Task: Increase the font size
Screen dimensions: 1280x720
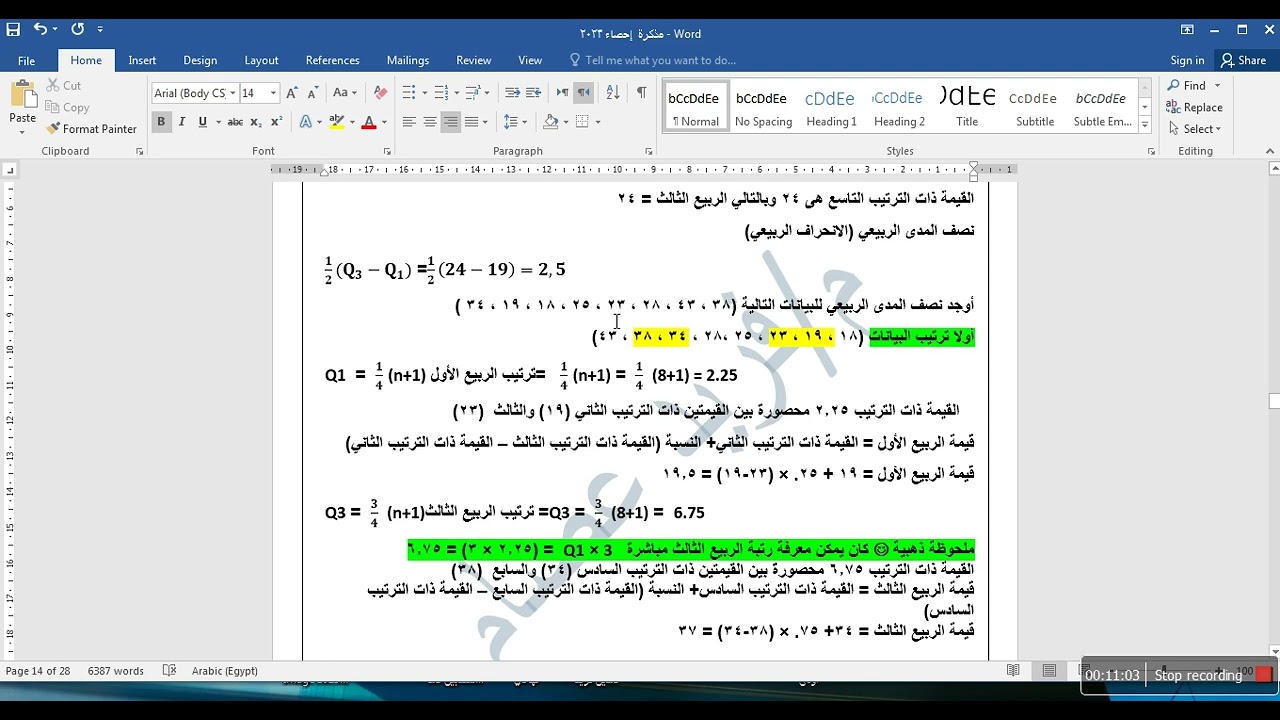Action: [x=292, y=93]
